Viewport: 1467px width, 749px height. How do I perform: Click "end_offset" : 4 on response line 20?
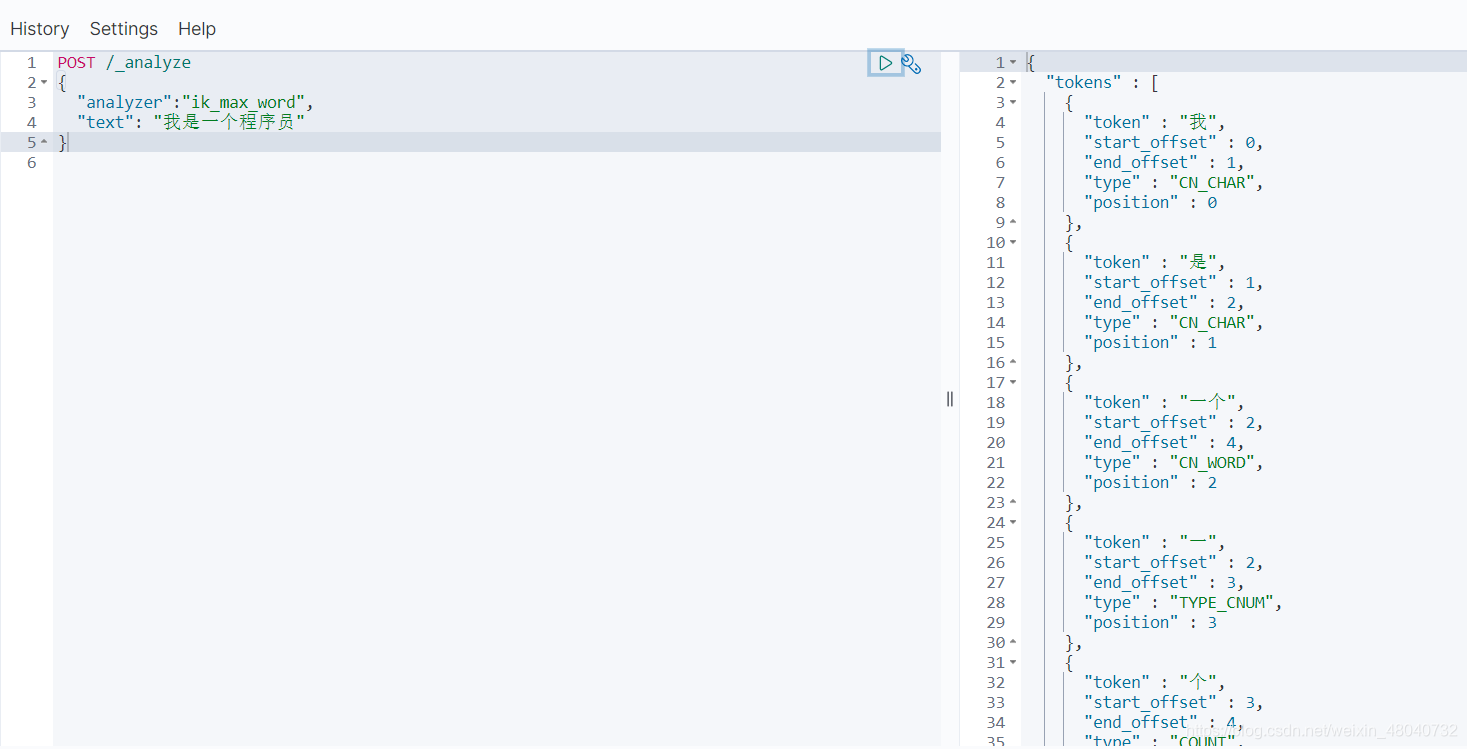[x=1160, y=442]
